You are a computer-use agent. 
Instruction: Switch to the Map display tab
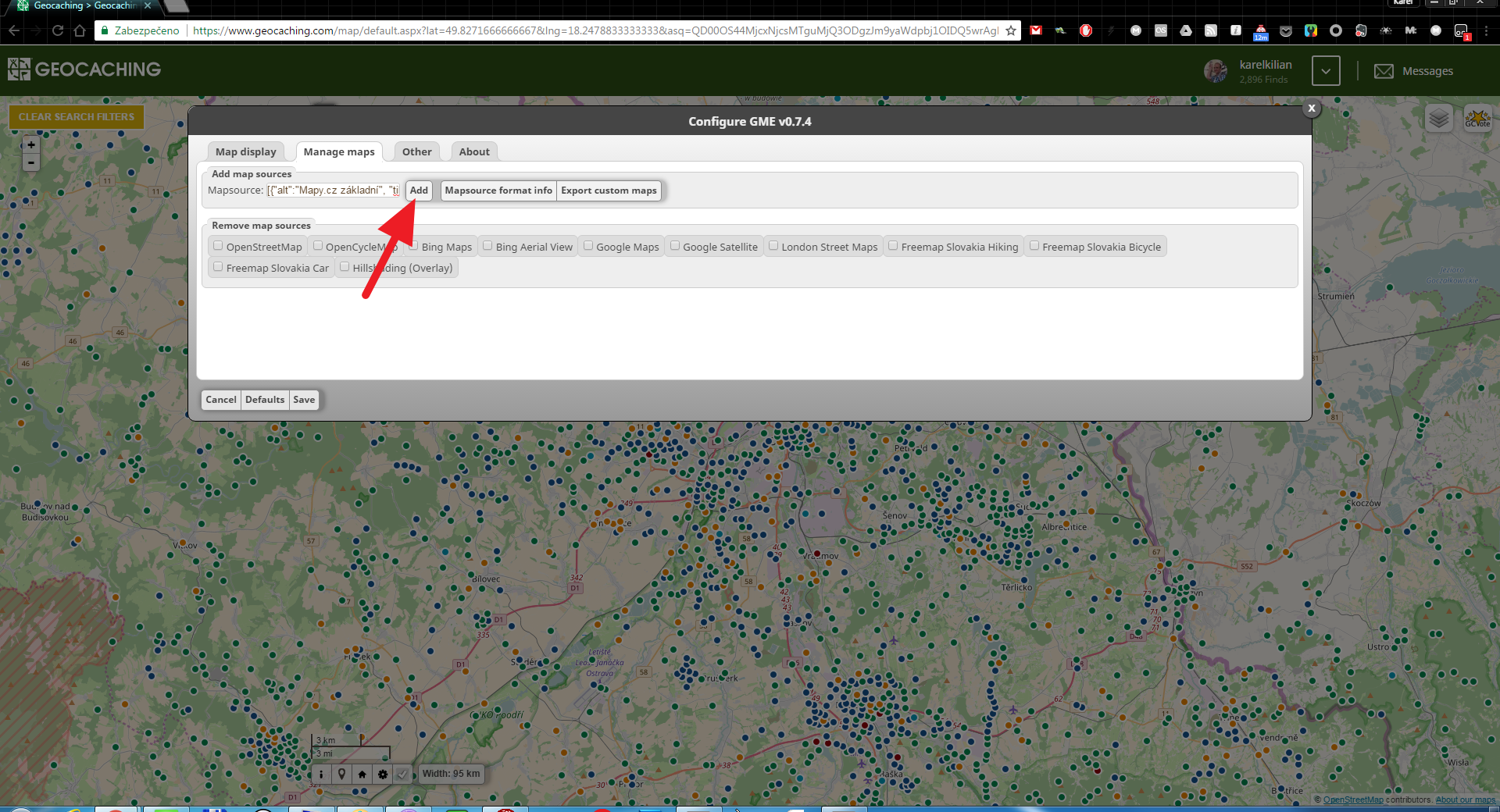pos(246,151)
